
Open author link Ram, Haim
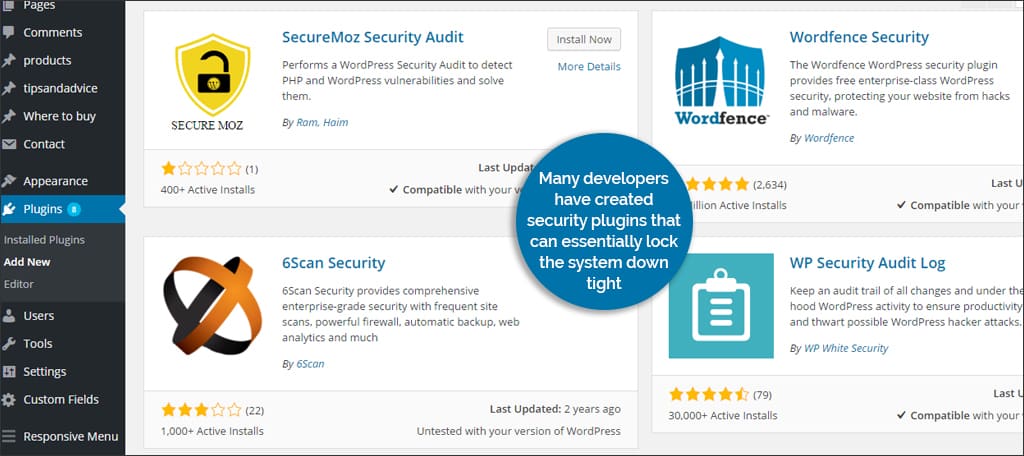click(x=322, y=122)
